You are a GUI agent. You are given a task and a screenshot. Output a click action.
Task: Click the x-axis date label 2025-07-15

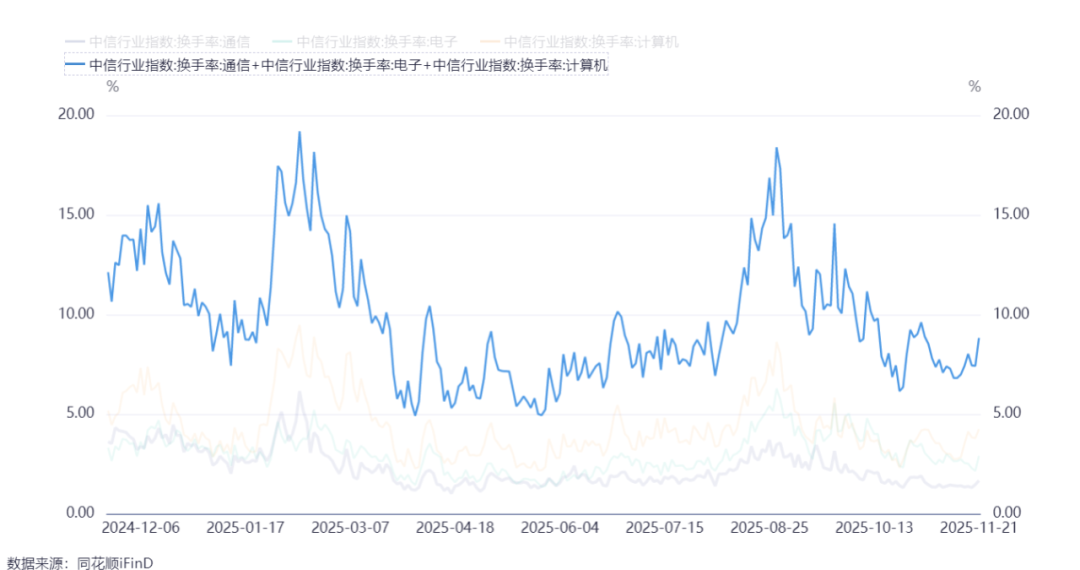tap(665, 528)
